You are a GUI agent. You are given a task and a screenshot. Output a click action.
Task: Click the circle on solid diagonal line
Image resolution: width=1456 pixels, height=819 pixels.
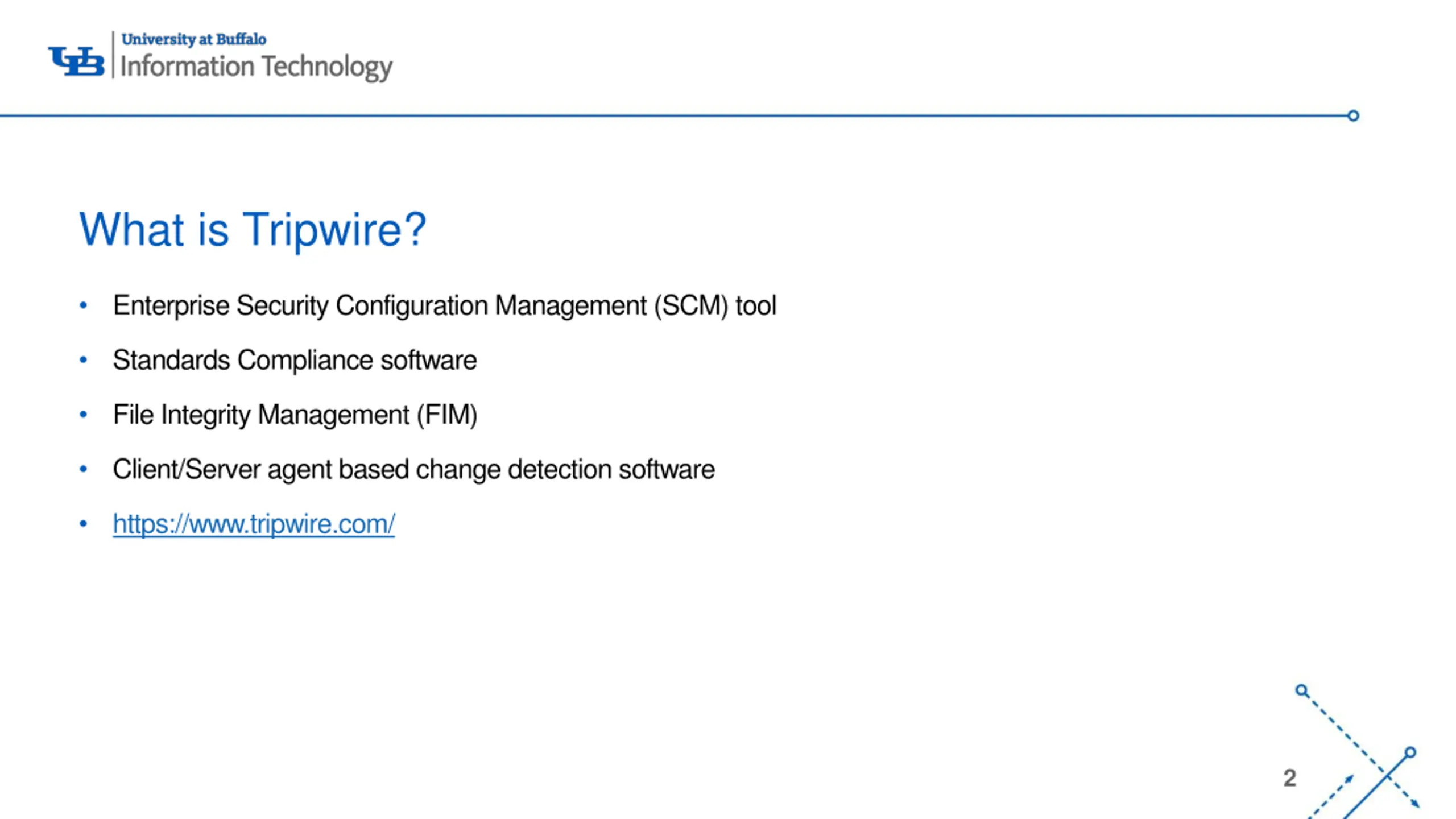pos(1410,753)
